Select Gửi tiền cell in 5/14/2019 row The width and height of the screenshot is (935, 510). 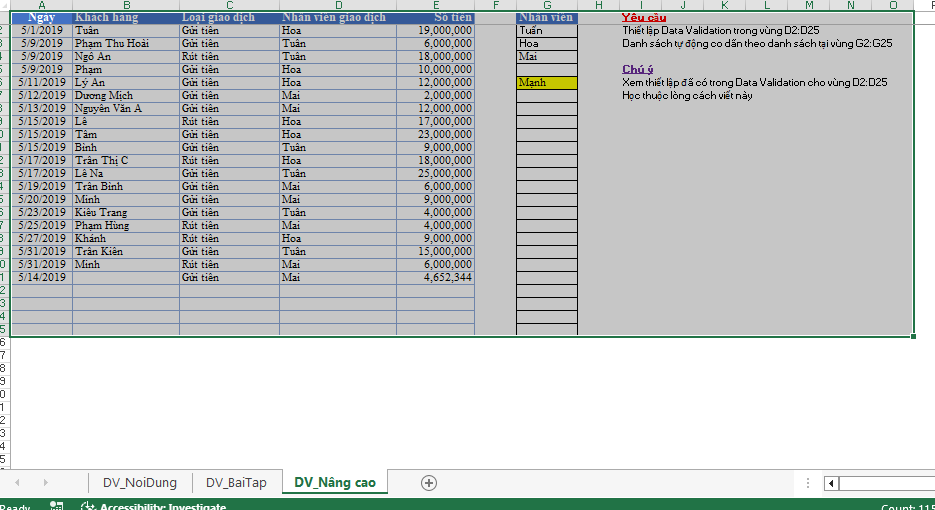(230, 277)
